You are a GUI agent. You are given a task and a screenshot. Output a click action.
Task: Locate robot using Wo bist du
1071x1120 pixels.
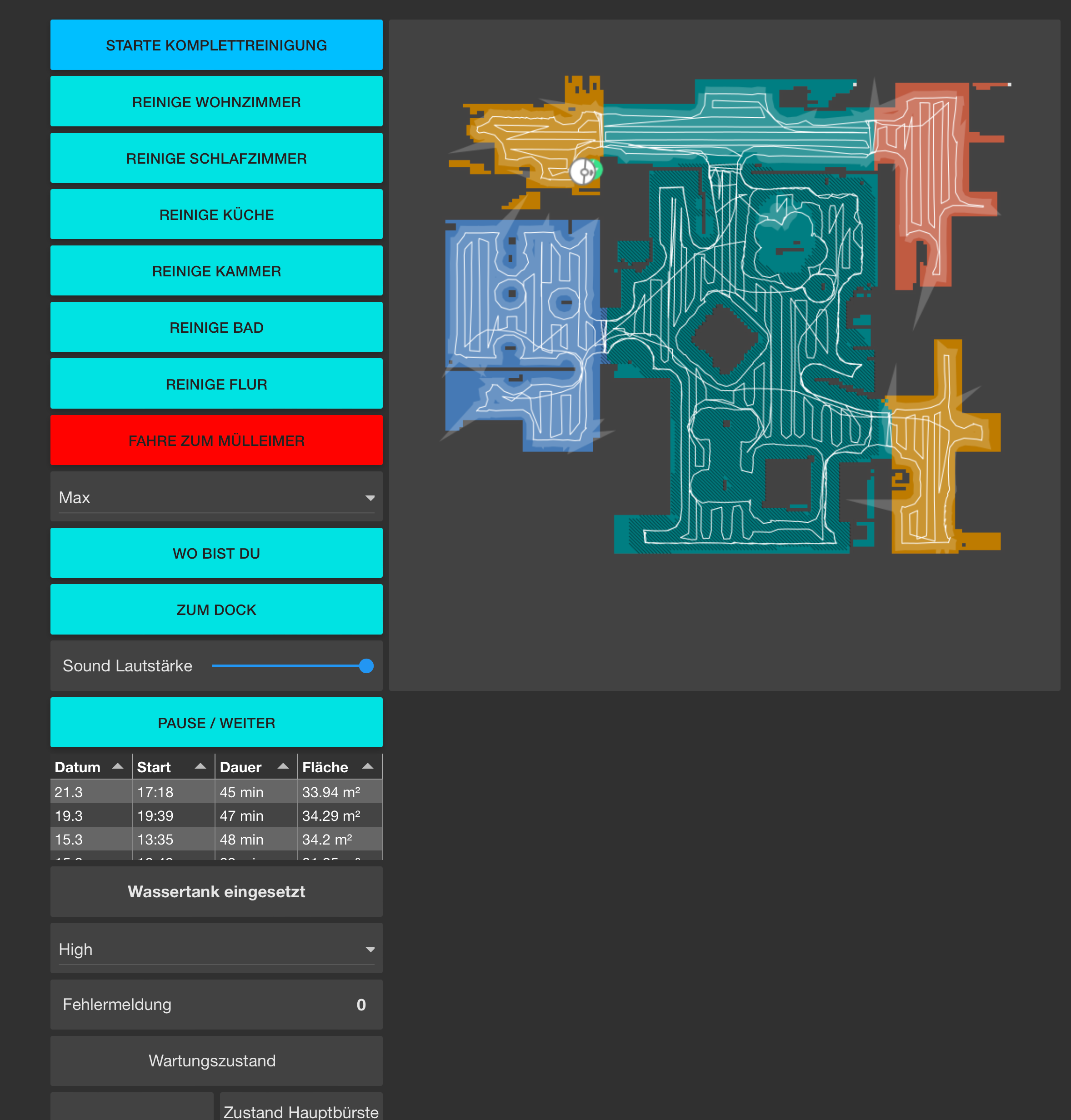(x=216, y=553)
